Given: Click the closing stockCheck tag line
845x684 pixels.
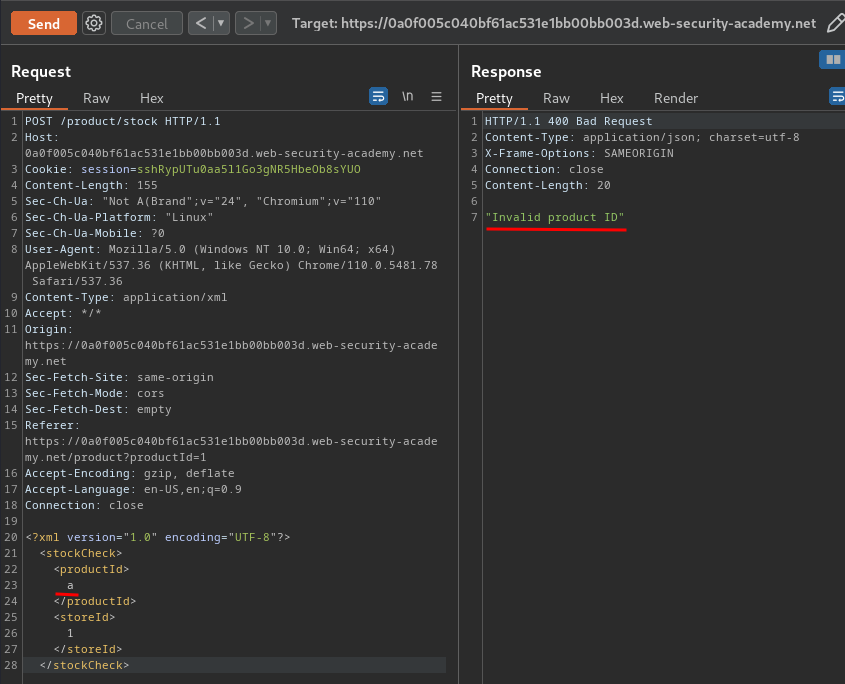Looking at the screenshot, I should (84, 666).
